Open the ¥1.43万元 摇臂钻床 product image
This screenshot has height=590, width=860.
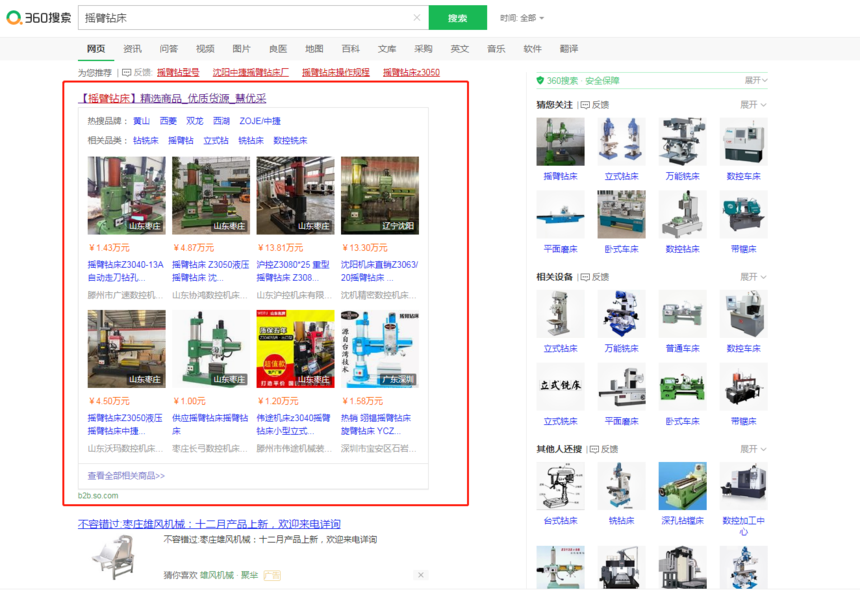126,195
